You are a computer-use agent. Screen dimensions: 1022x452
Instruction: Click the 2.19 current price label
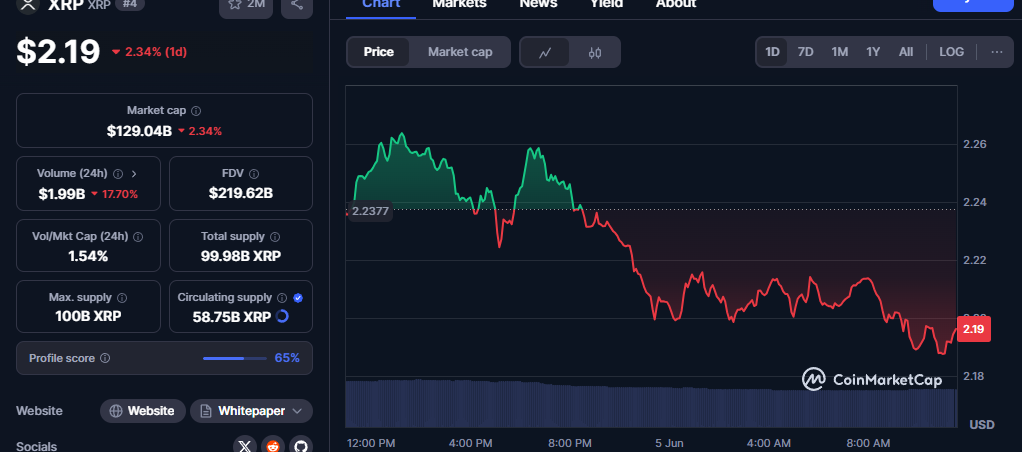[x=973, y=329]
